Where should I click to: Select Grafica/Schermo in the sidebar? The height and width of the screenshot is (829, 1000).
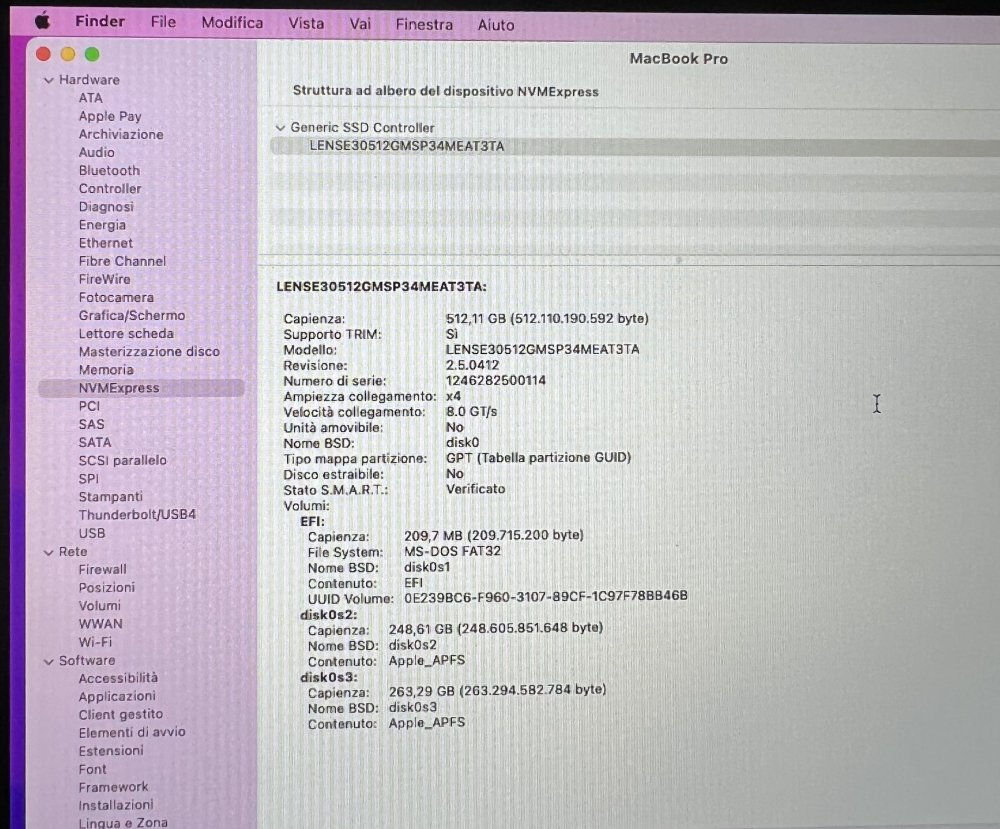(131, 315)
